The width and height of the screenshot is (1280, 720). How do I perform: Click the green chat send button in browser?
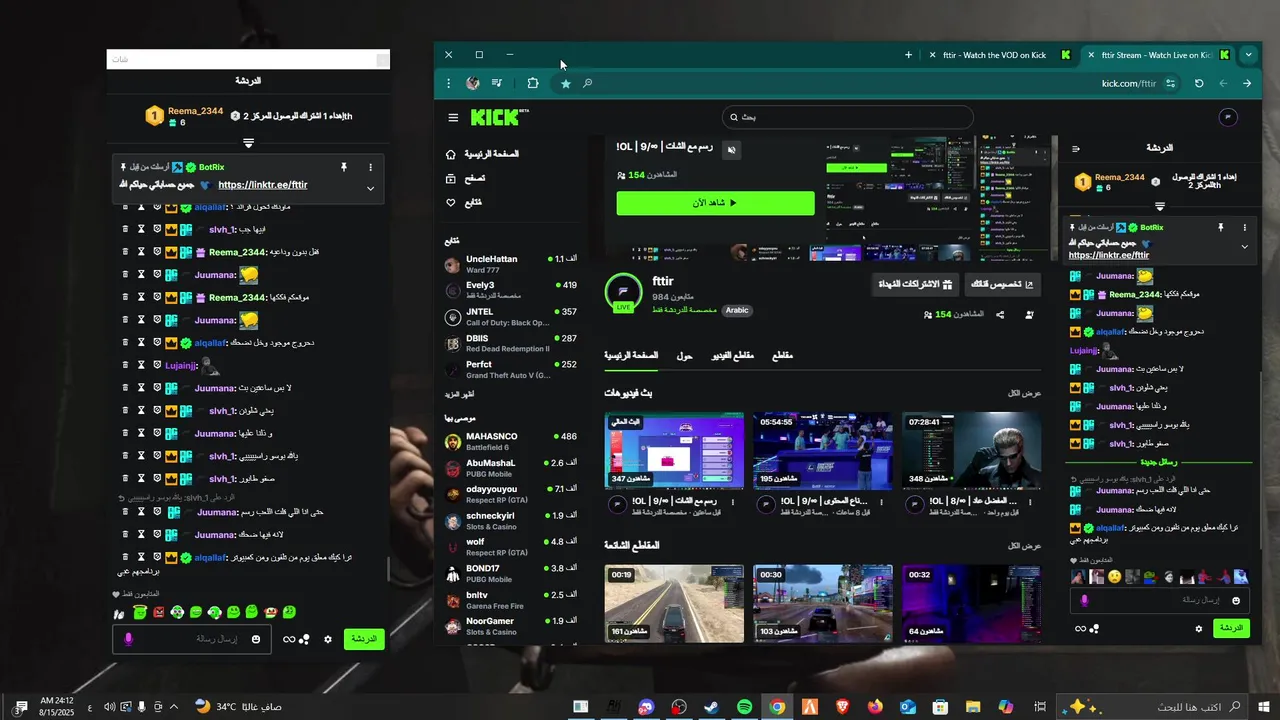click(1231, 628)
